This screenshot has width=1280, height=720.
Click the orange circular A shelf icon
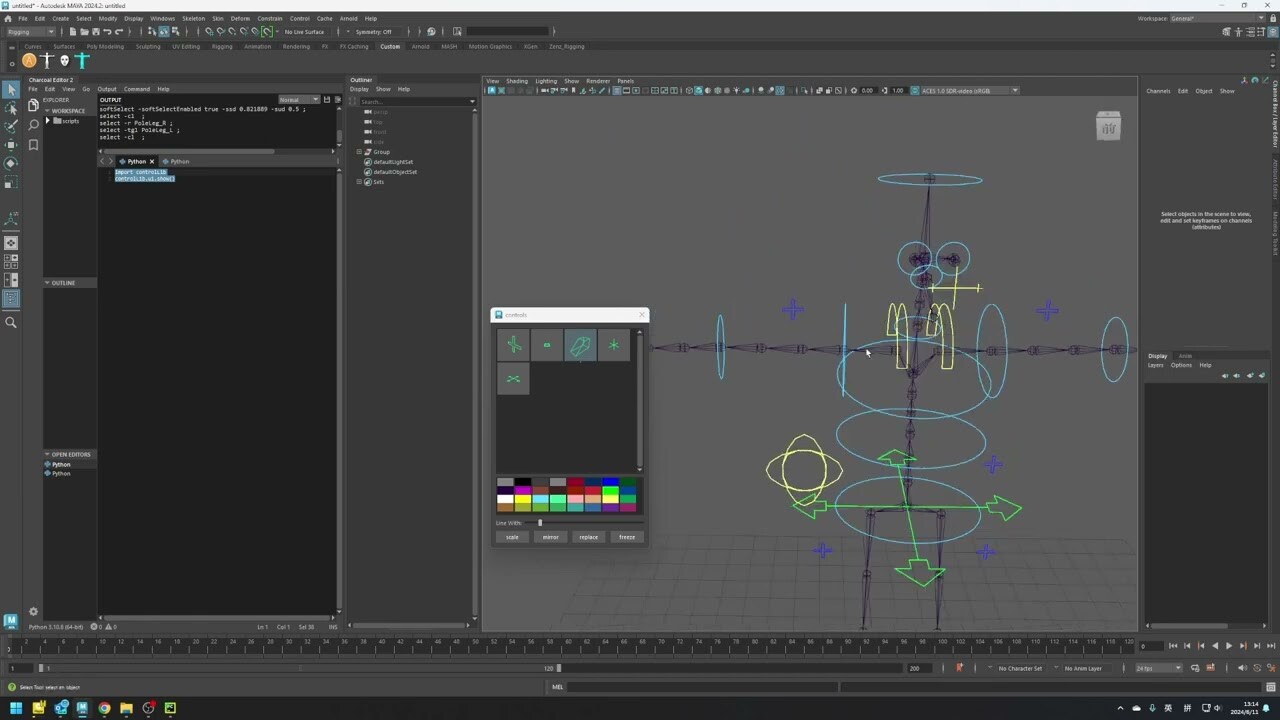click(29, 61)
